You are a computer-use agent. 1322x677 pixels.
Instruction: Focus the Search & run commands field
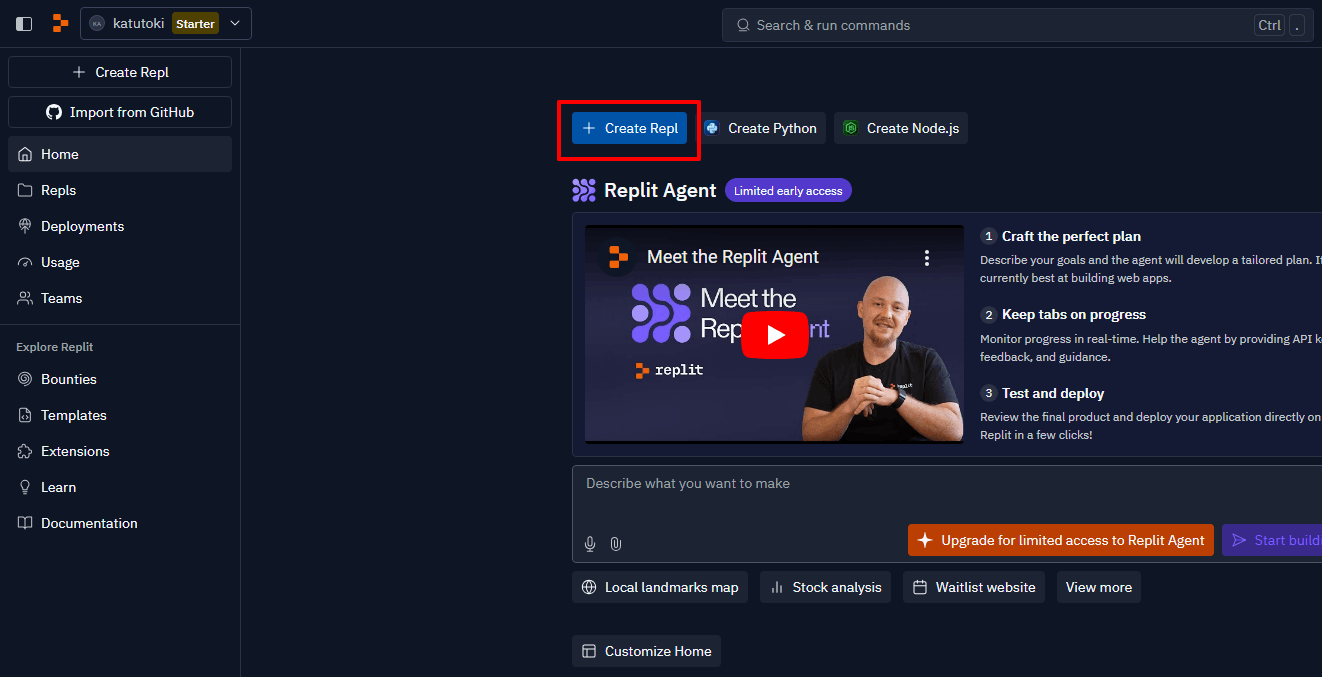[x=1018, y=25]
